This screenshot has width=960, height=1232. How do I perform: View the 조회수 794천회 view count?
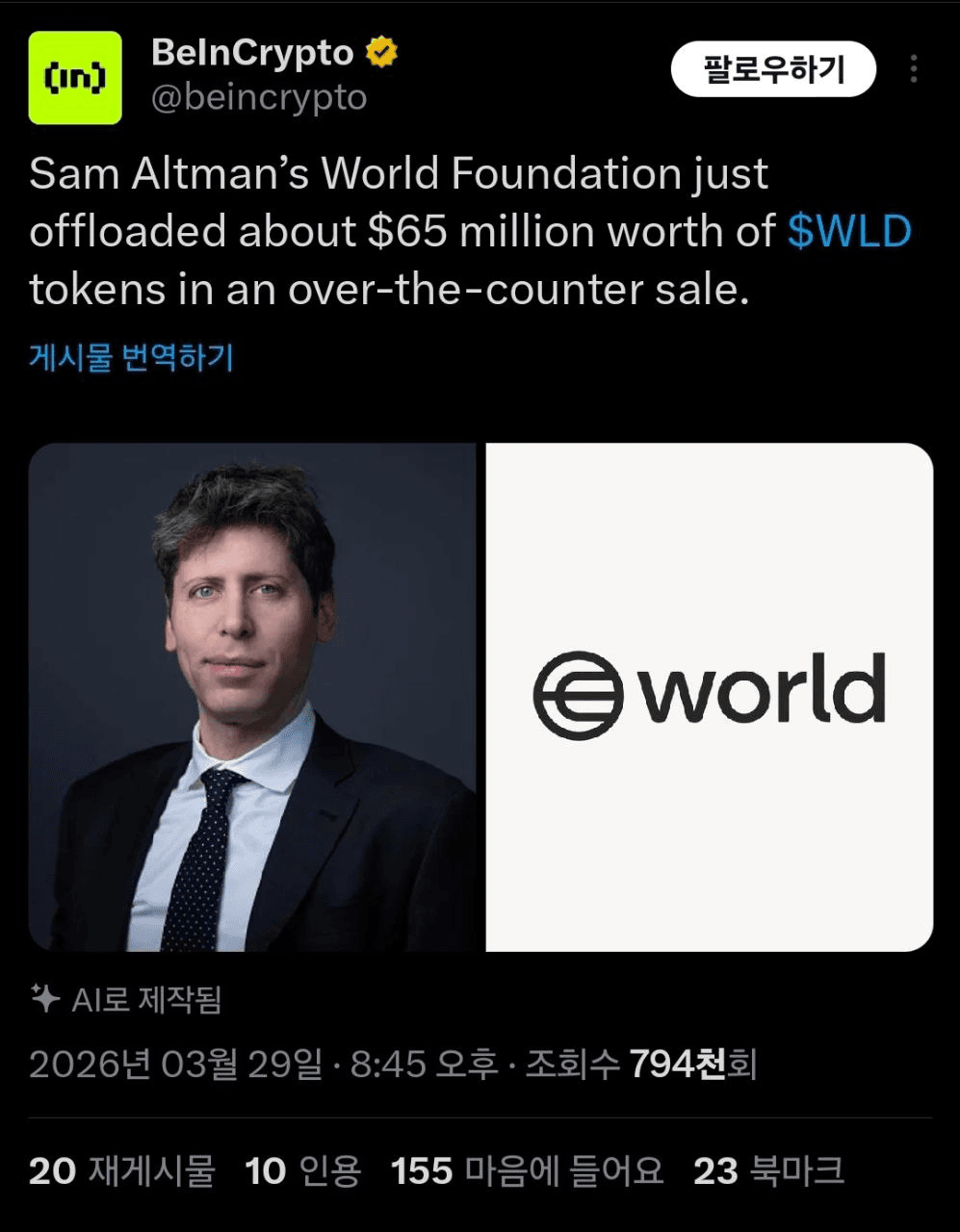[x=641, y=1065]
